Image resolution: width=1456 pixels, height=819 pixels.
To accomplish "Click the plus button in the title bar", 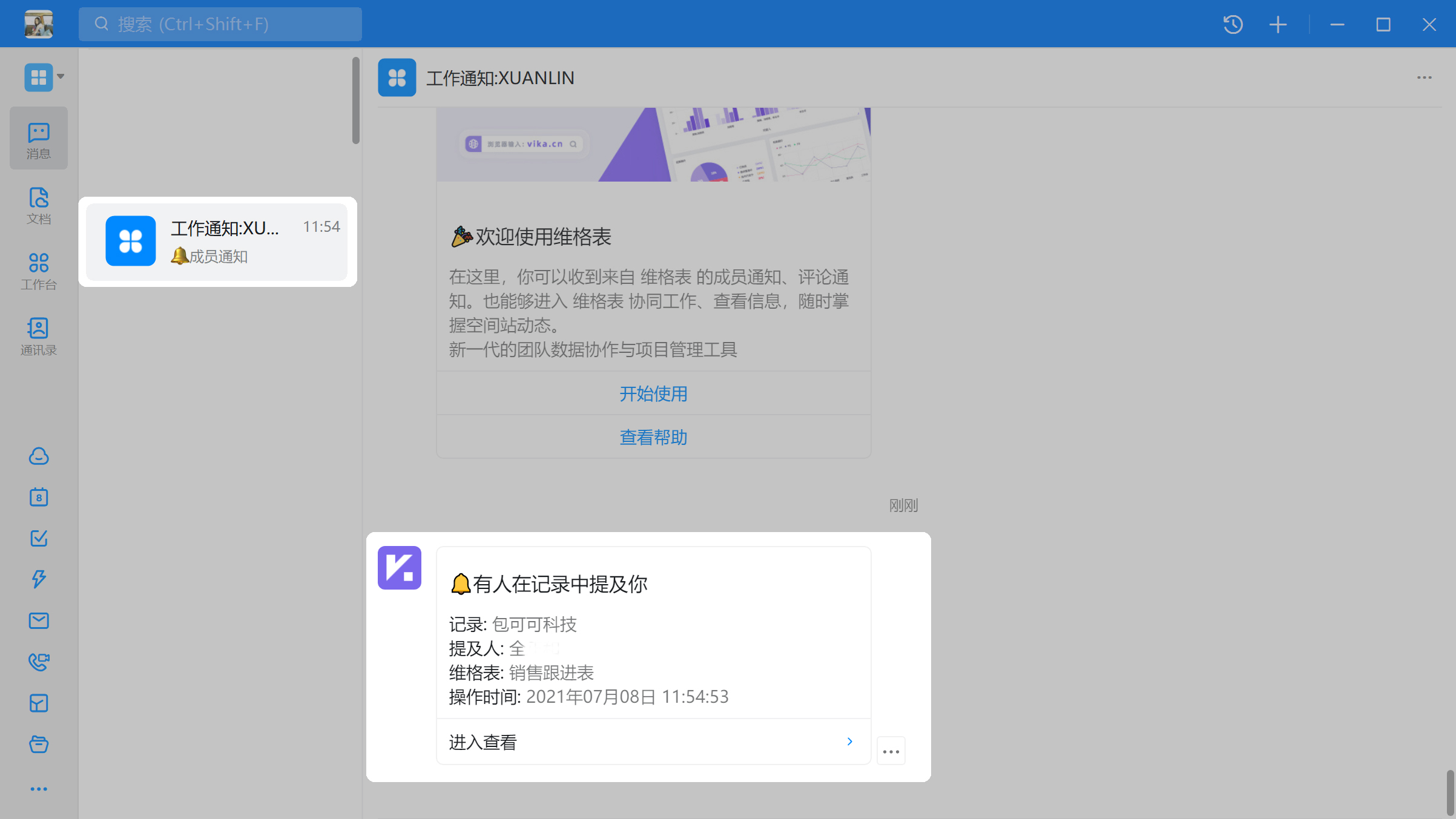I will [x=1277, y=24].
